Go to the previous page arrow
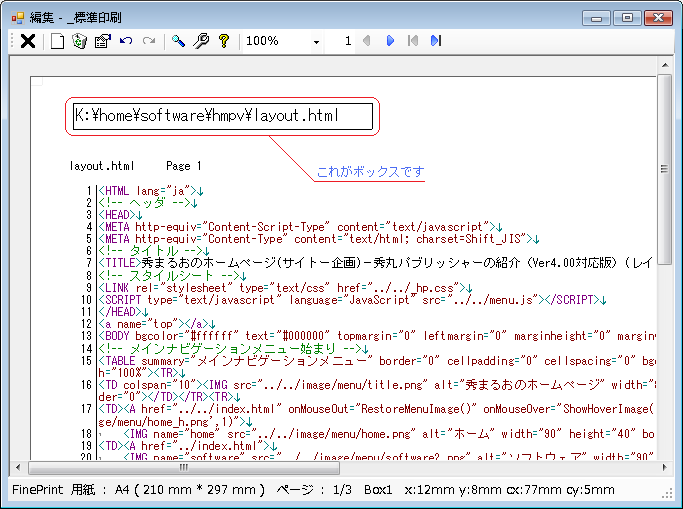Viewport: 683px width, 509px height. [x=366, y=41]
